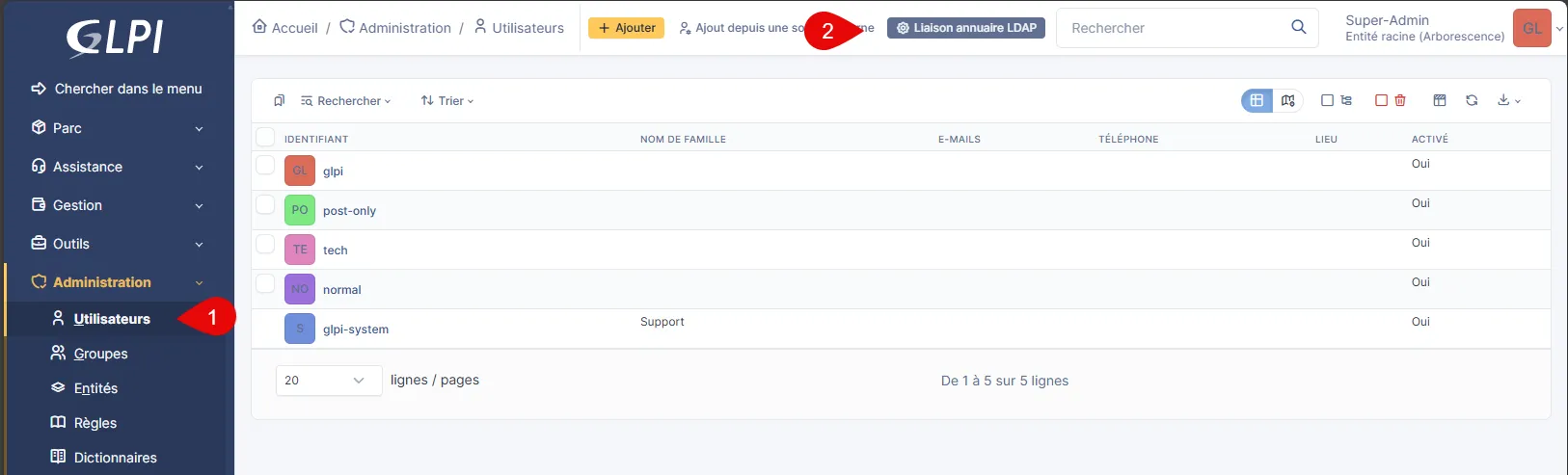
Task: Open the post-only user link
Action: click(349, 211)
